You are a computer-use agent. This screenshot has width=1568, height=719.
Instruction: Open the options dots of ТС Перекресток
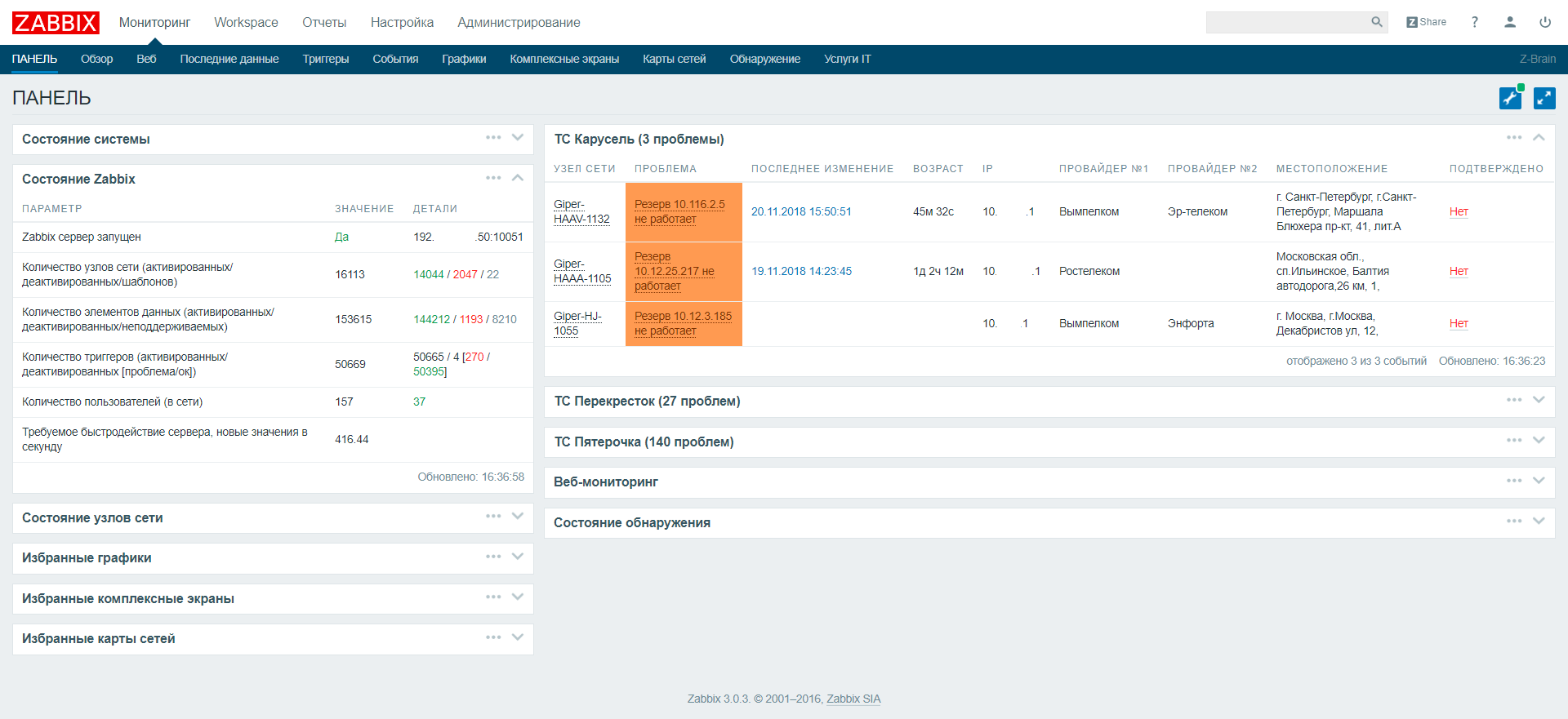(1514, 399)
